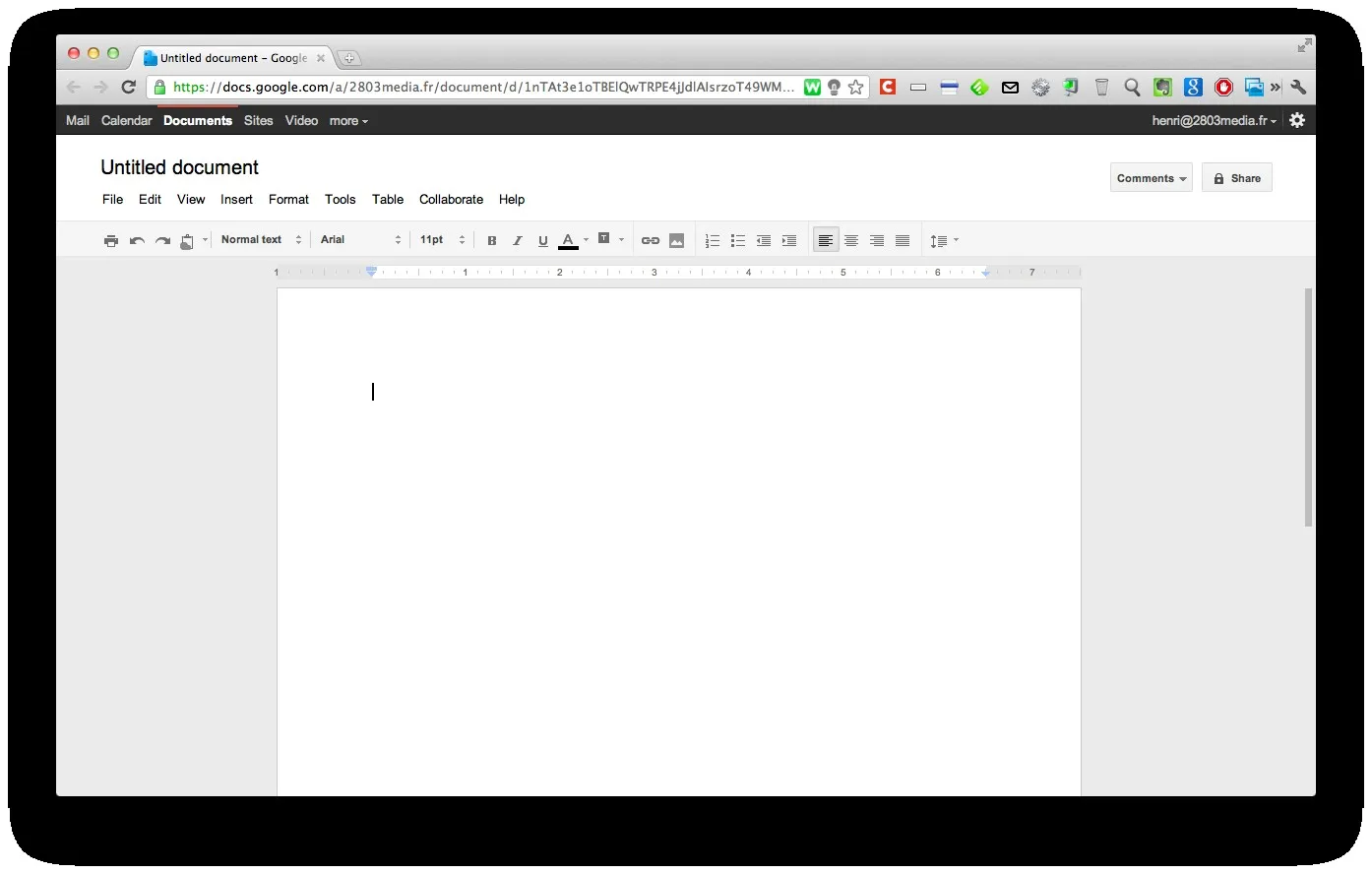The image size is (1372, 874).
Task: Open the text background color picker
Action: pos(610,239)
